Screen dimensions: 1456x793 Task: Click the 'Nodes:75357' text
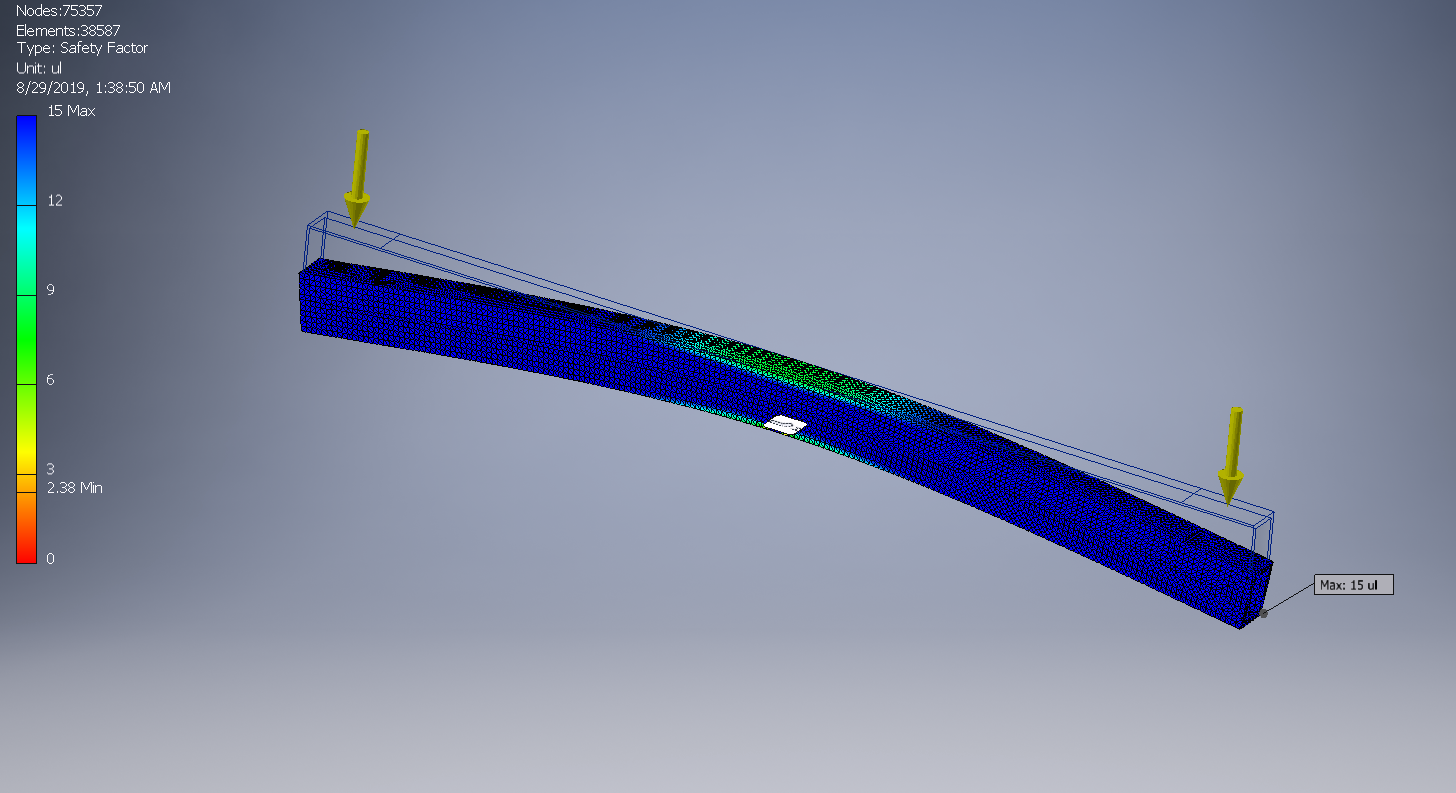(59, 10)
